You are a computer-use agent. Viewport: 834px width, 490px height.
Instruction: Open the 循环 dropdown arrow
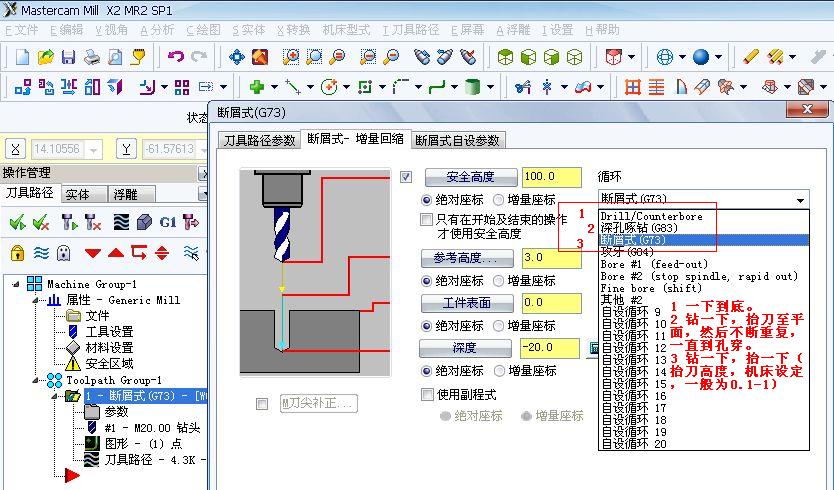tap(800, 200)
